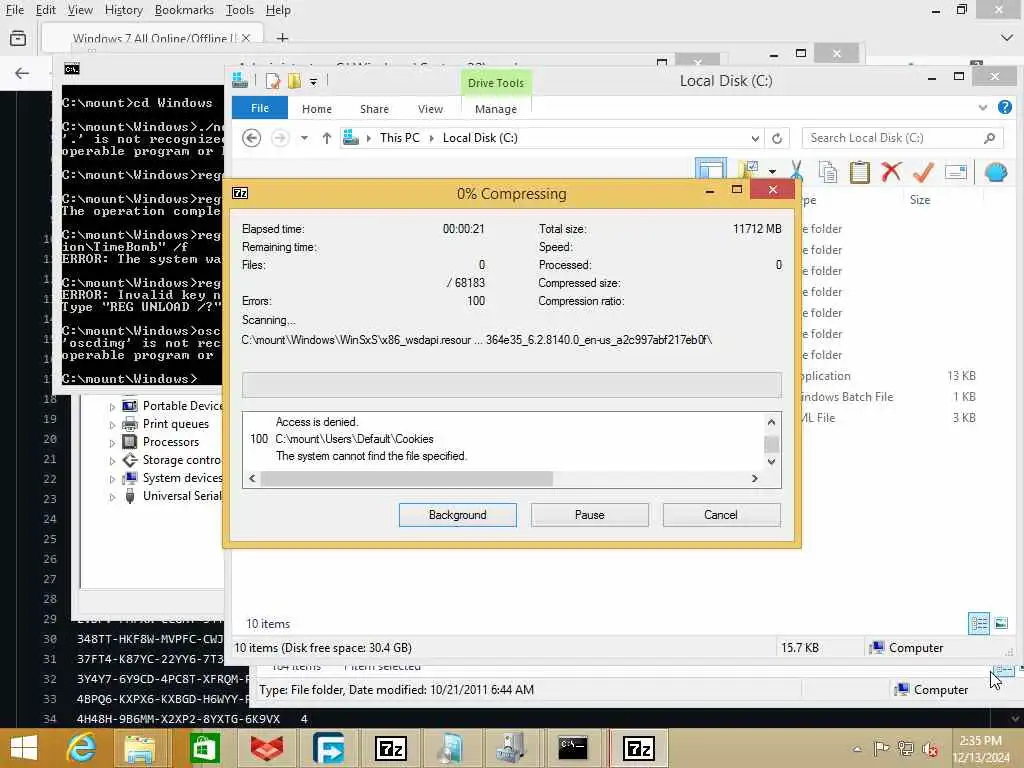Click the Cut scissors icon in Explorer toolbar
The image size is (1024, 768).
point(796,172)
